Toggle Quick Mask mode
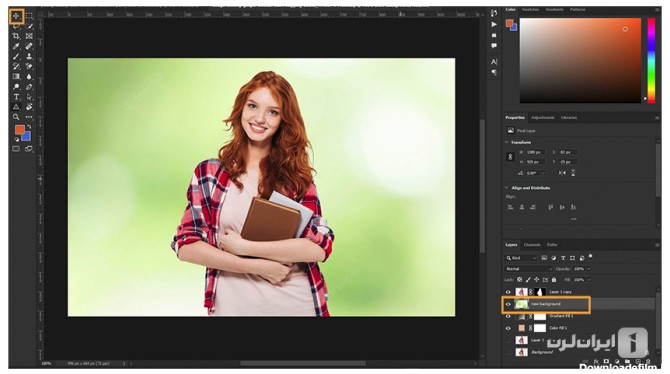This screenshot has width=670, height=374. [16, 149]
